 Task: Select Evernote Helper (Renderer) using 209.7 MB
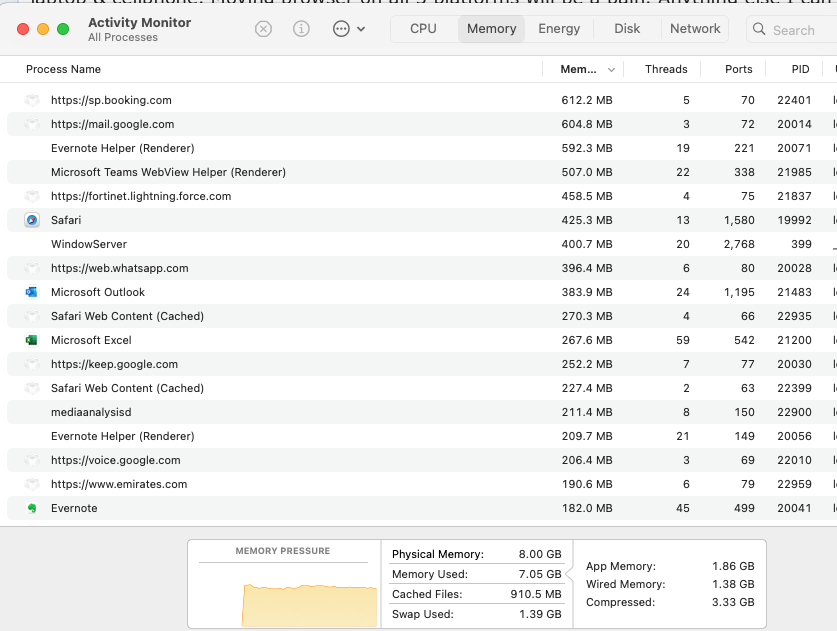click(x=422, y=436)
